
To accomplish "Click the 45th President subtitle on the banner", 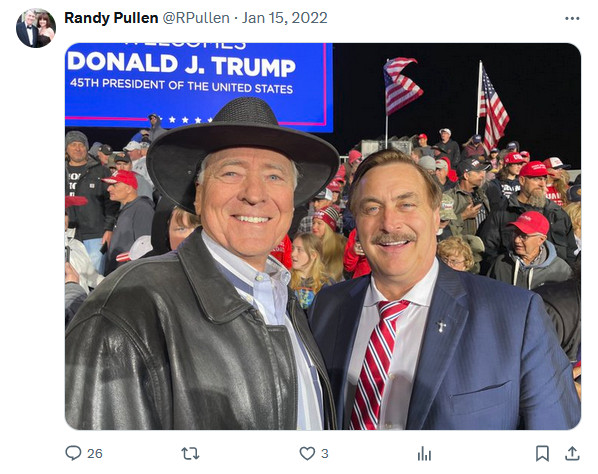I will tap(182, 86).
